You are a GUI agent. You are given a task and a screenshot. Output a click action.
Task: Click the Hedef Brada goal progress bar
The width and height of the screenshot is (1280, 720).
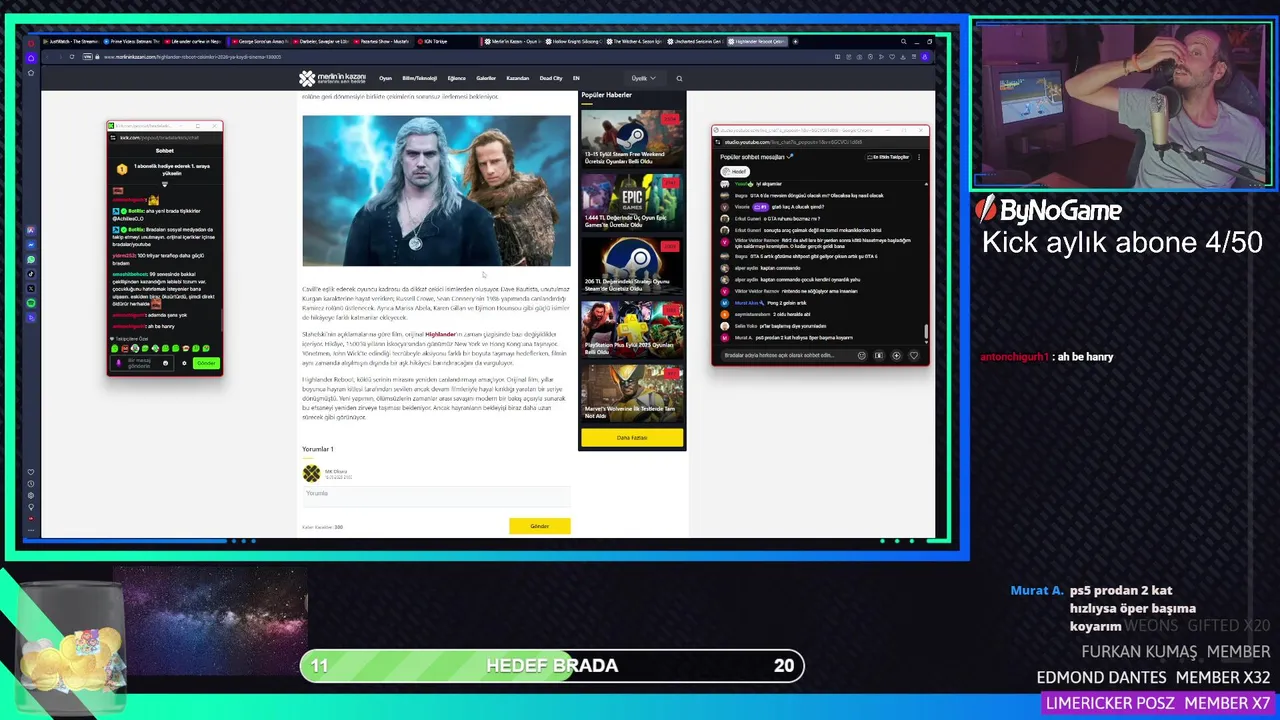point(552,666)
